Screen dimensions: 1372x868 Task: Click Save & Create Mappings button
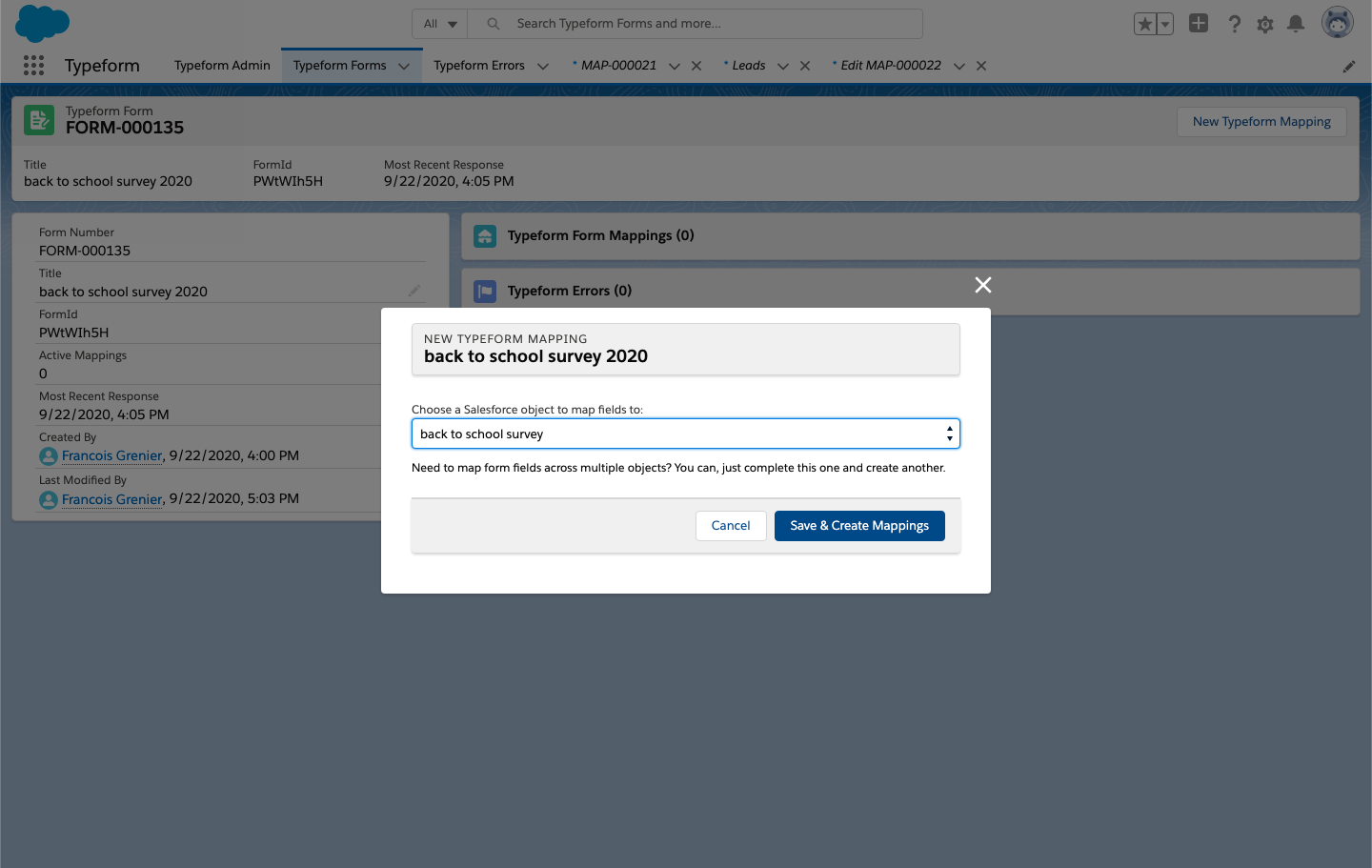click(x=859, y=526)
